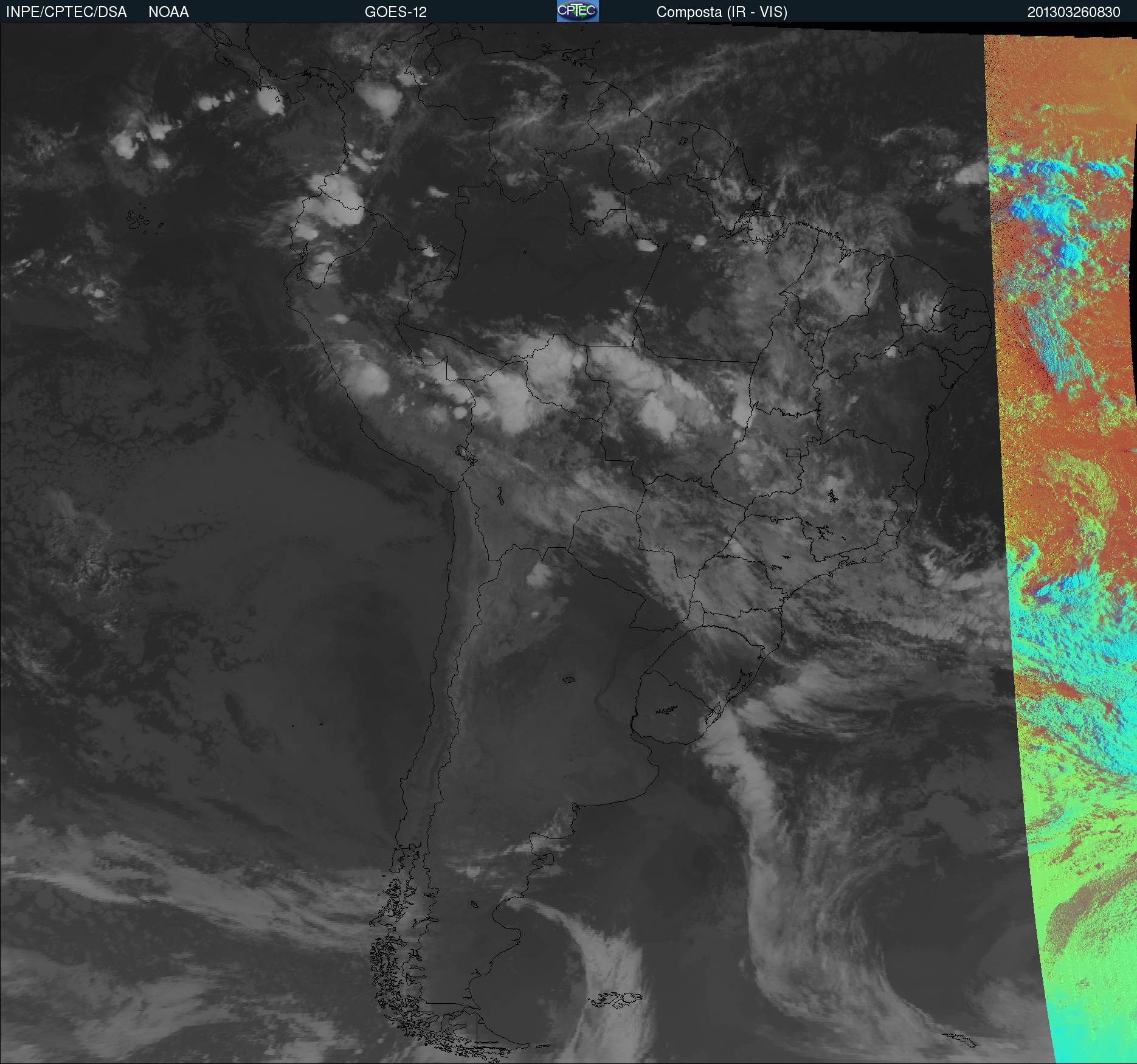Select the Composta (IR - VIS) label
Screen dimensions: 1137x1064
(722, 12)
